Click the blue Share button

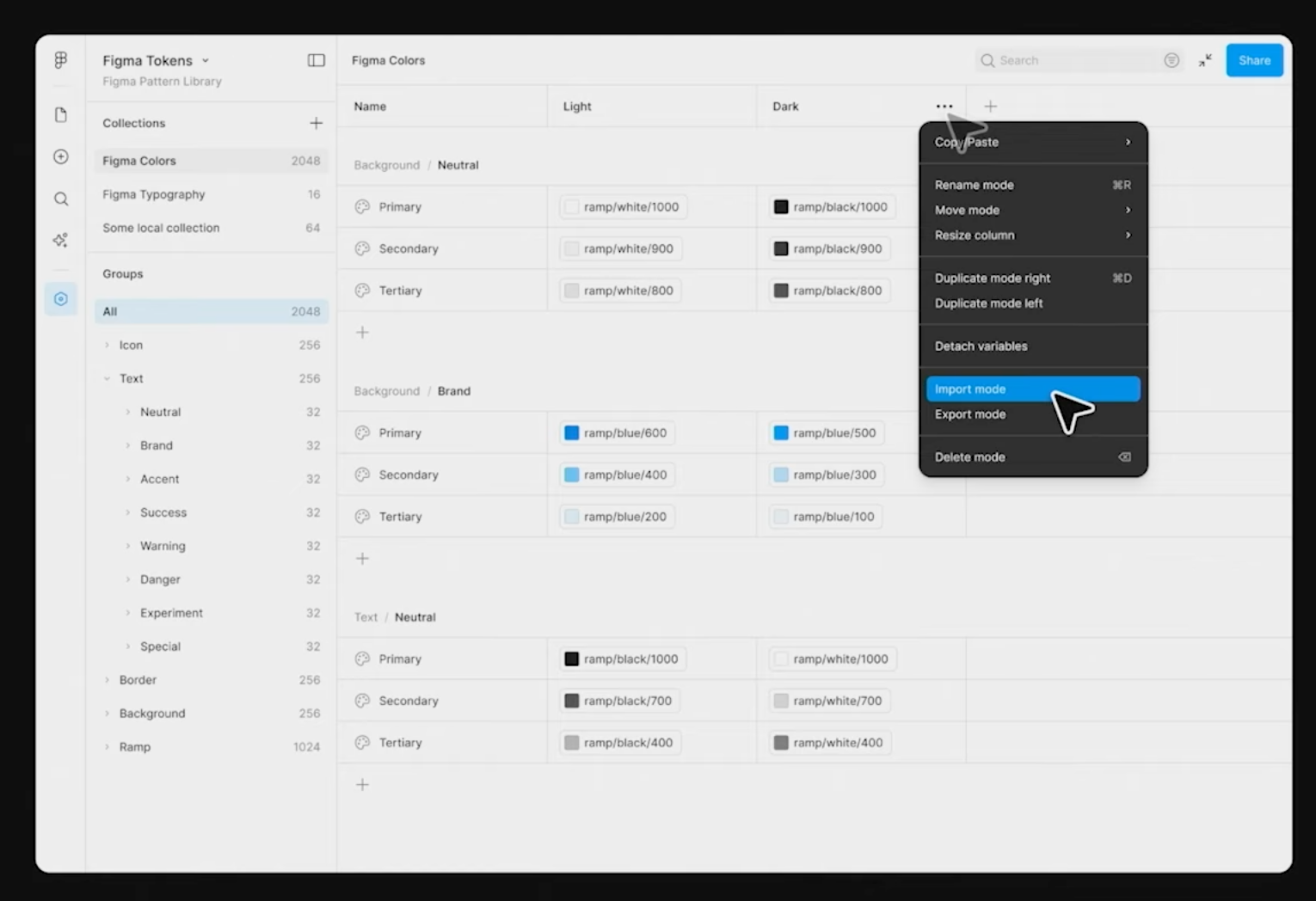(1254, 60)
